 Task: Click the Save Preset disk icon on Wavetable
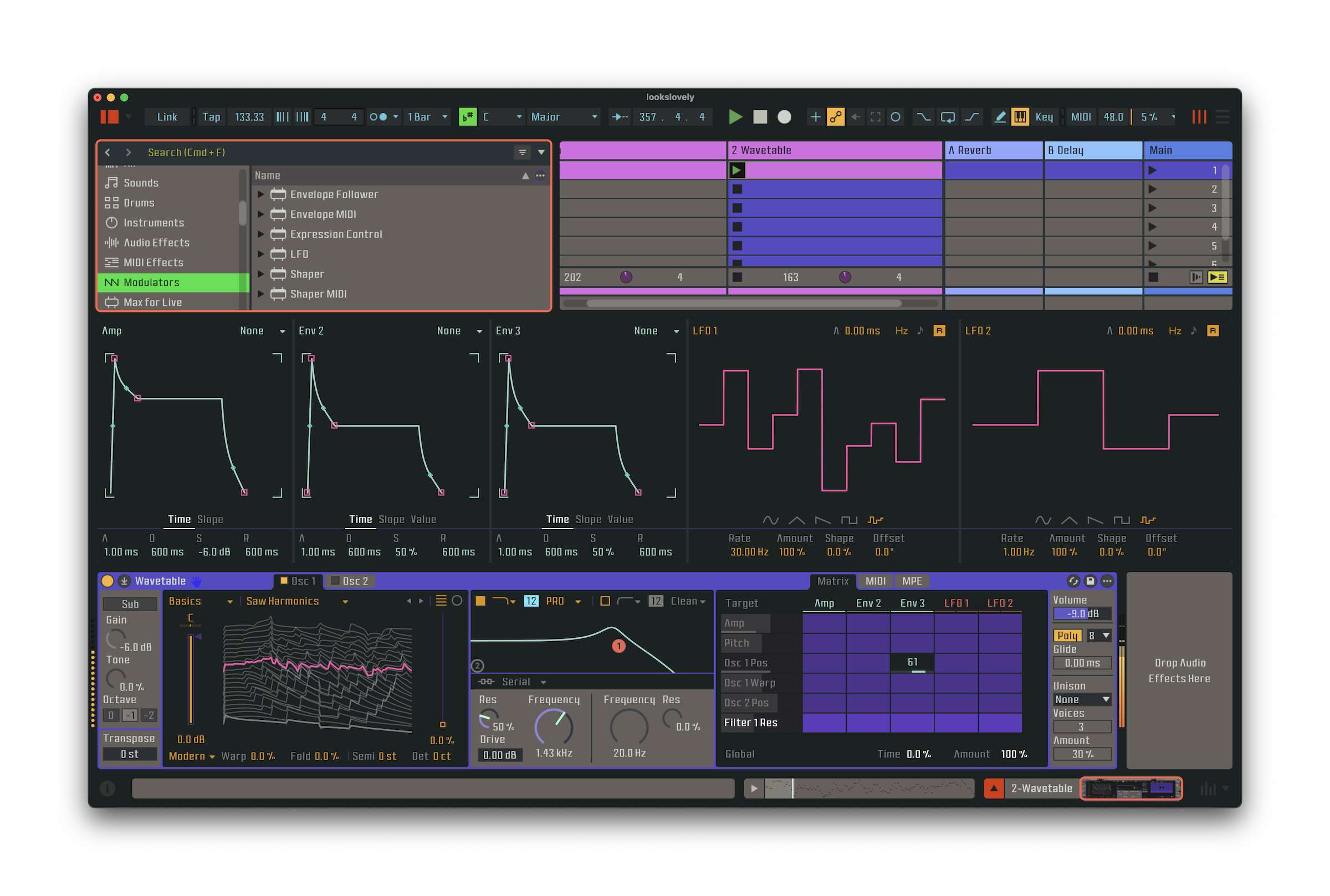(1090, 581)
